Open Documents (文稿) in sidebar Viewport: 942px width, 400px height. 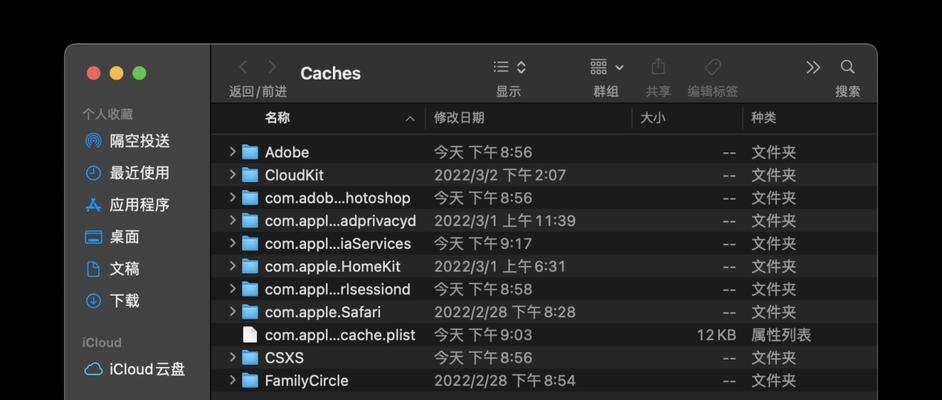[112, 268]
